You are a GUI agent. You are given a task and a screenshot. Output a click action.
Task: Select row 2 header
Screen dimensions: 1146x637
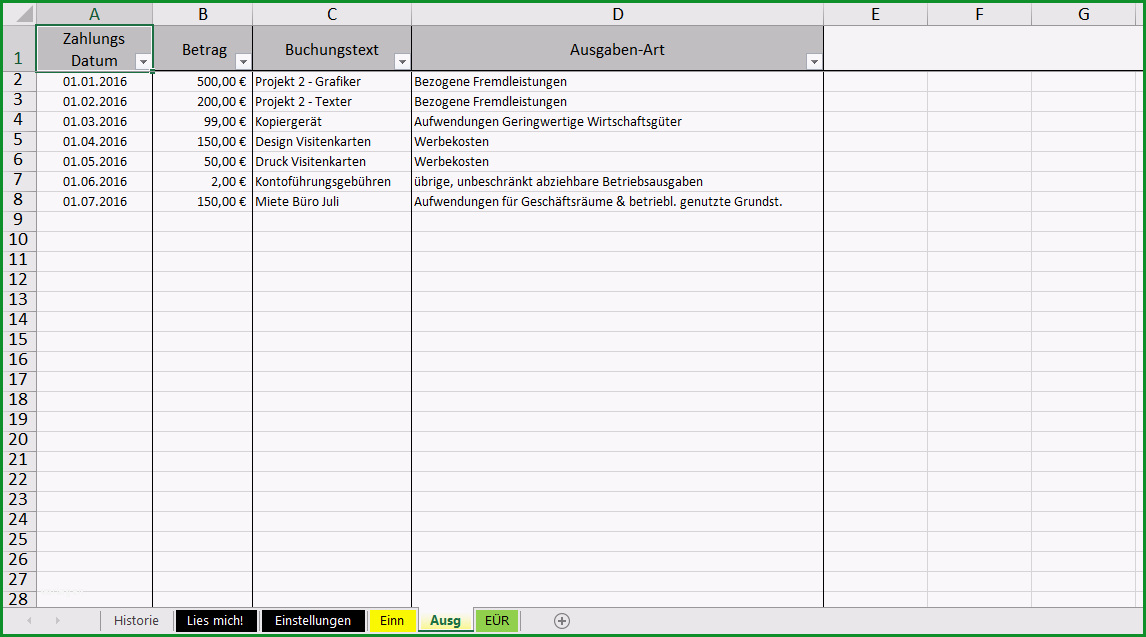coord(18,80)
